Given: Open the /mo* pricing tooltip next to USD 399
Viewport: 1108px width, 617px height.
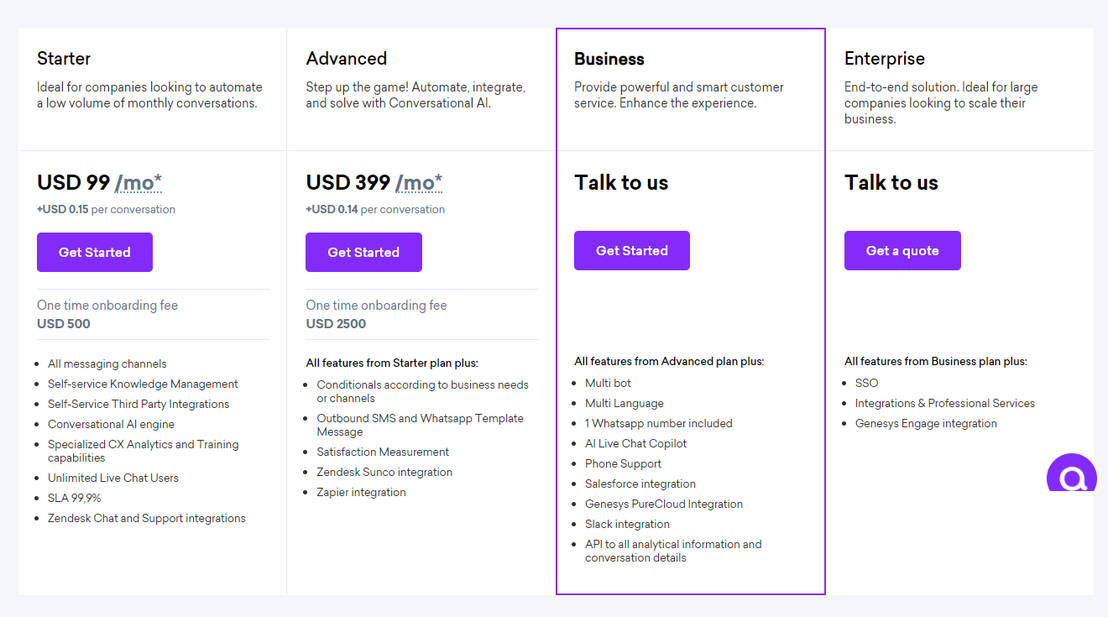Looking at the screenshot, I should coord(421,182).
